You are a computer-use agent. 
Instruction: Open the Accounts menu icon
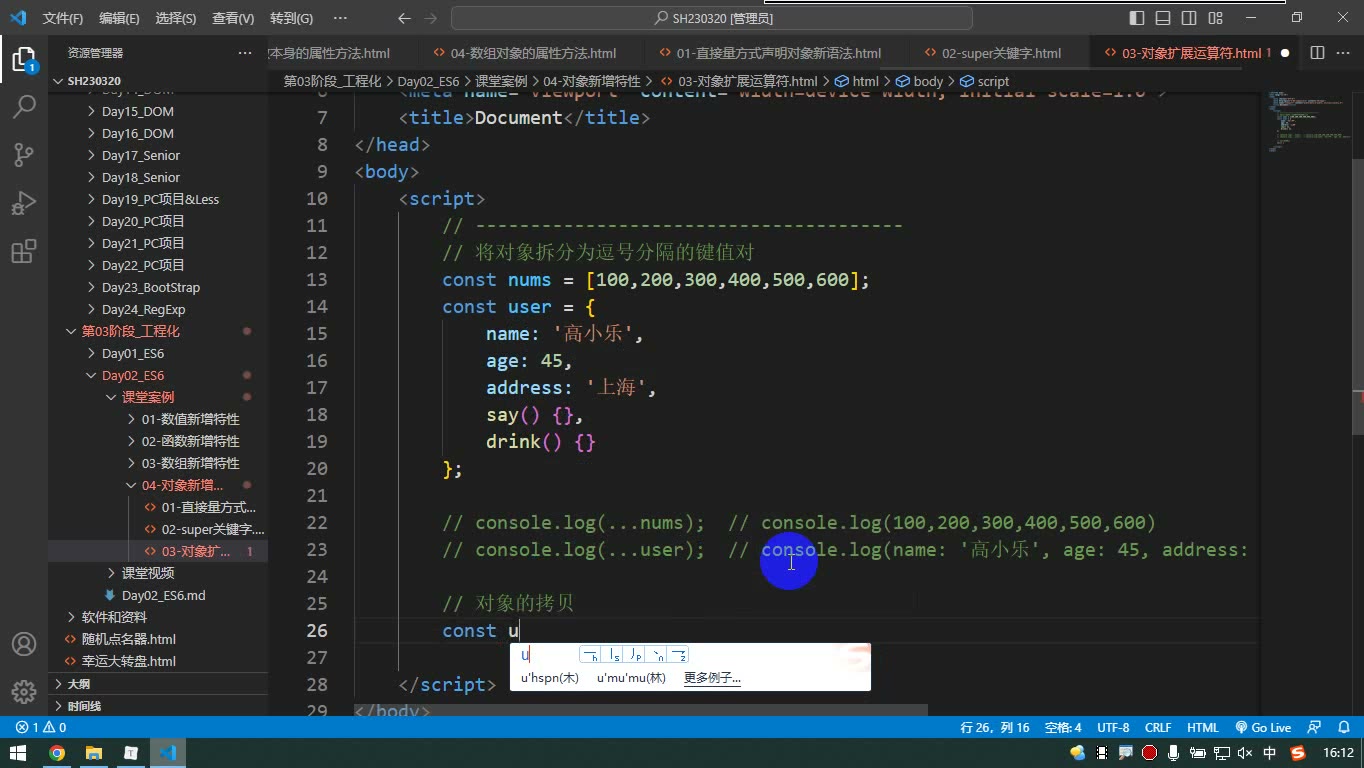[24, 644]
